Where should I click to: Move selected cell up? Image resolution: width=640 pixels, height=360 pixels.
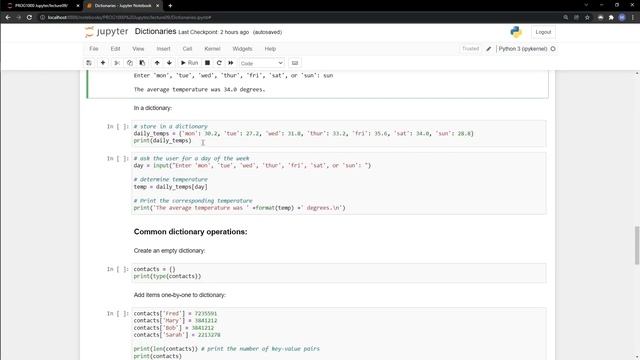pyautogui.click(x=157, y=63)
